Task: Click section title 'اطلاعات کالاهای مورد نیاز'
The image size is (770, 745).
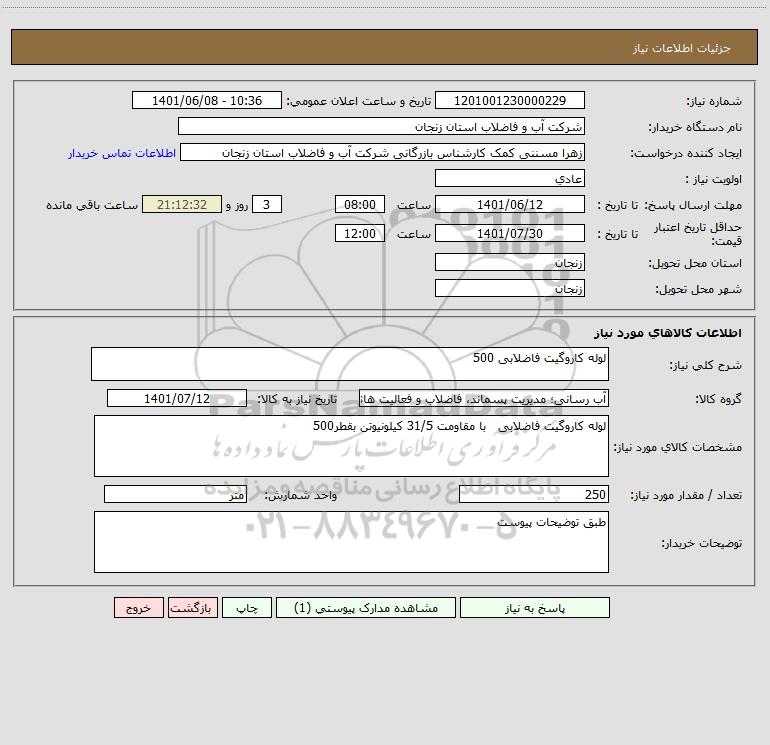Action: point(668,333)
